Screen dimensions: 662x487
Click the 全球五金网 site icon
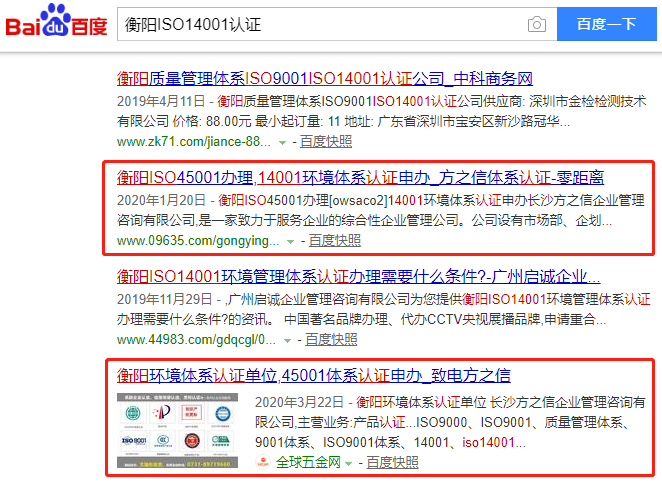(263, 462)
